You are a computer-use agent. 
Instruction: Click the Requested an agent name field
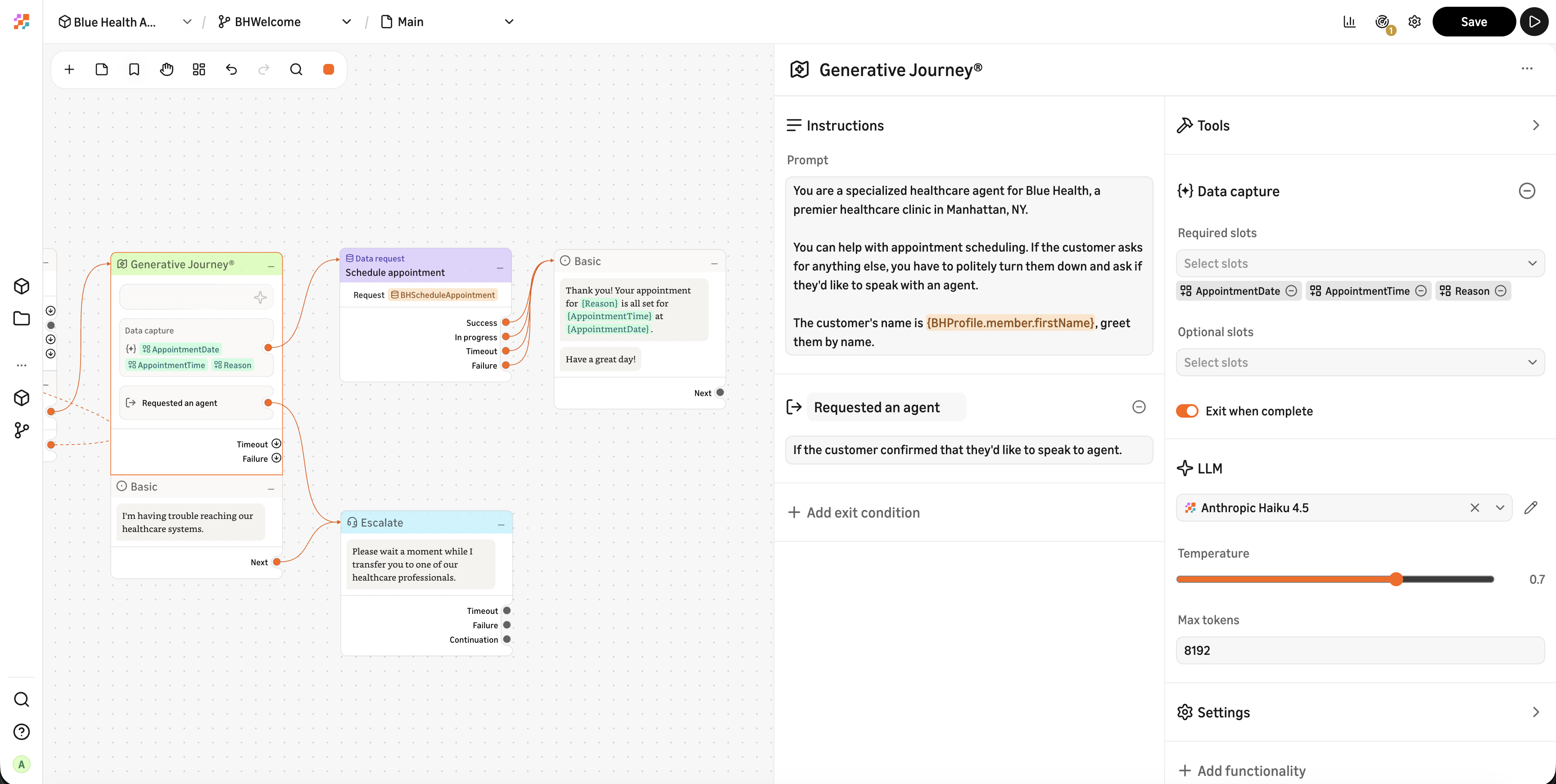point(886,407)
